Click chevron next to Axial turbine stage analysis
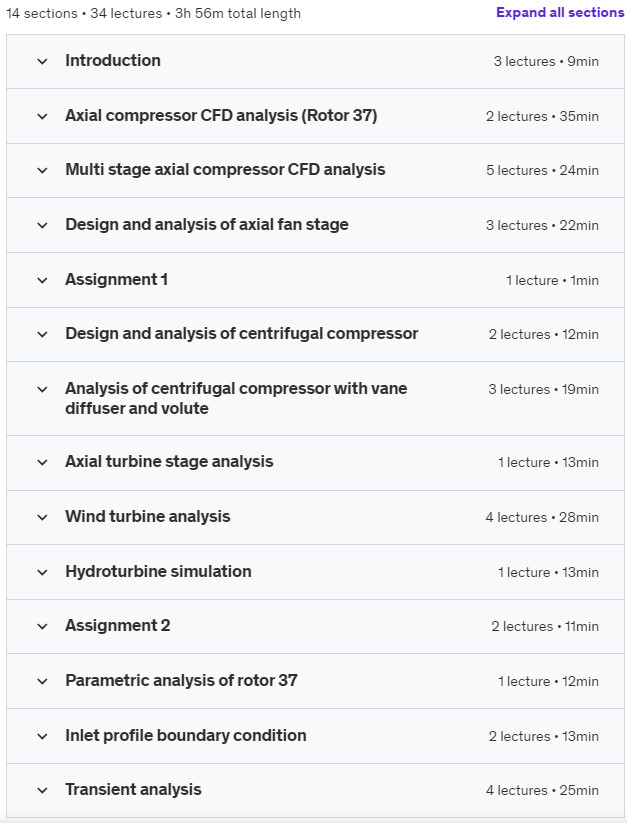Image resolution: width=627 pixels, height=823 pixels. (x=42, y=462)
